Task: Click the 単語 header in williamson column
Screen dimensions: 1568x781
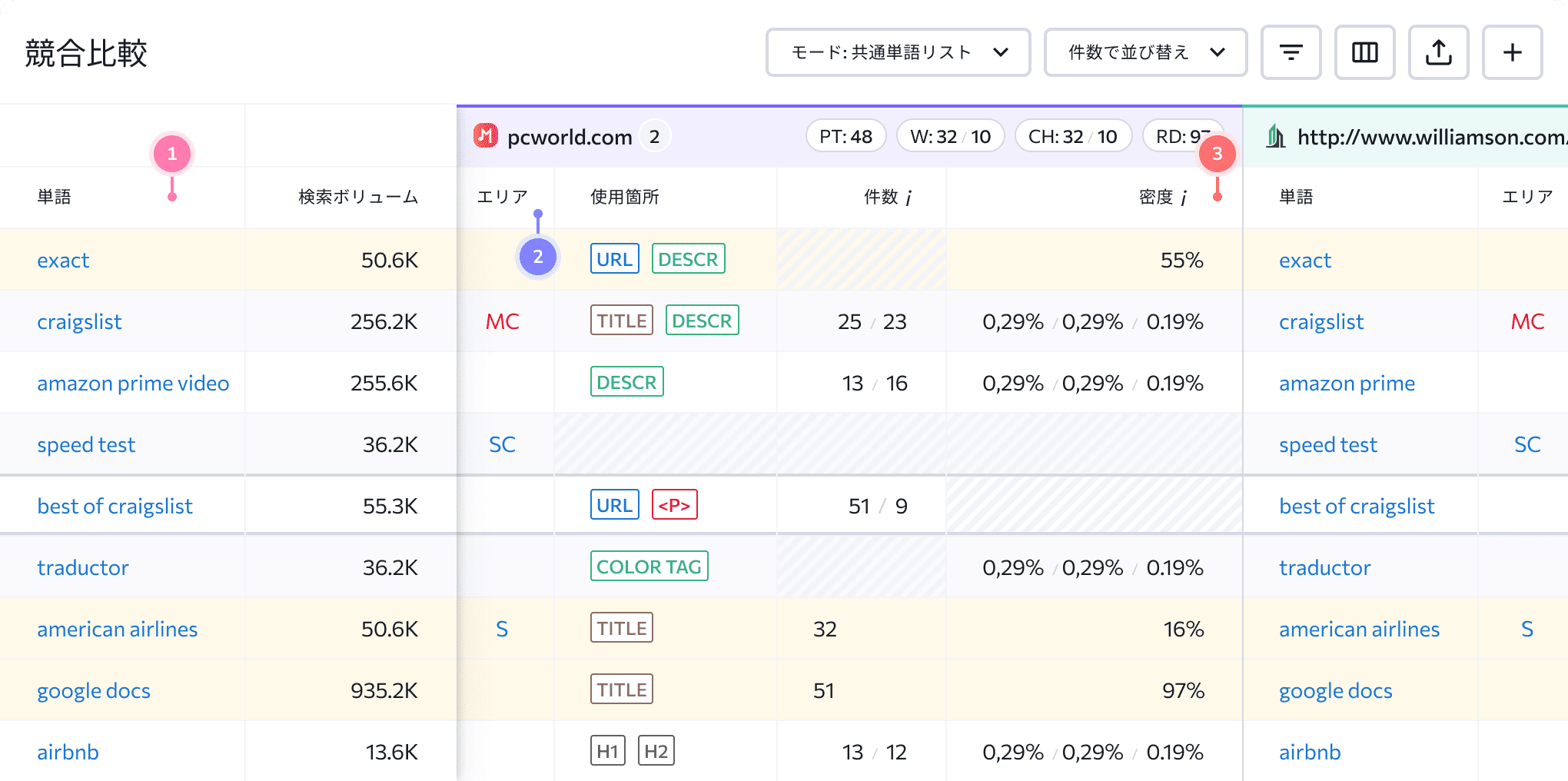Action: point(1296,197)
